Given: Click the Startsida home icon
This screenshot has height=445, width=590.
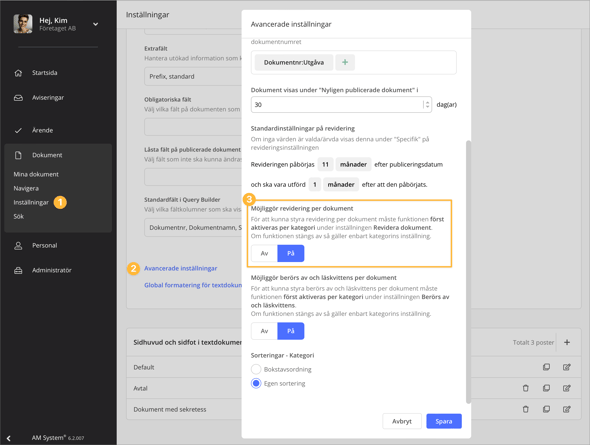Looking at the screenshot, I should 18,73.
